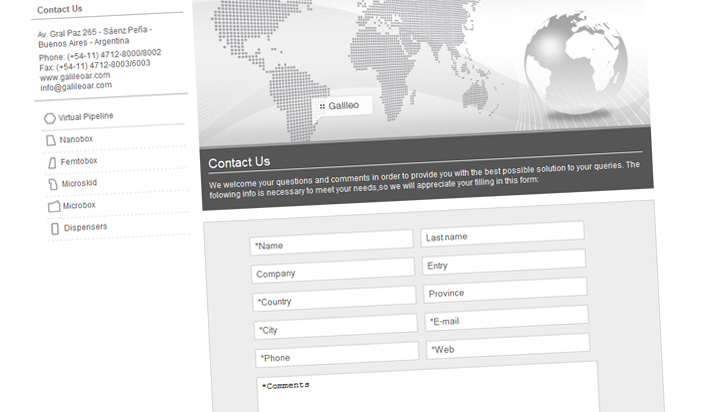703x412 pixels.
Task: Click the Nanobox product icon
Action: coord(51,140)
